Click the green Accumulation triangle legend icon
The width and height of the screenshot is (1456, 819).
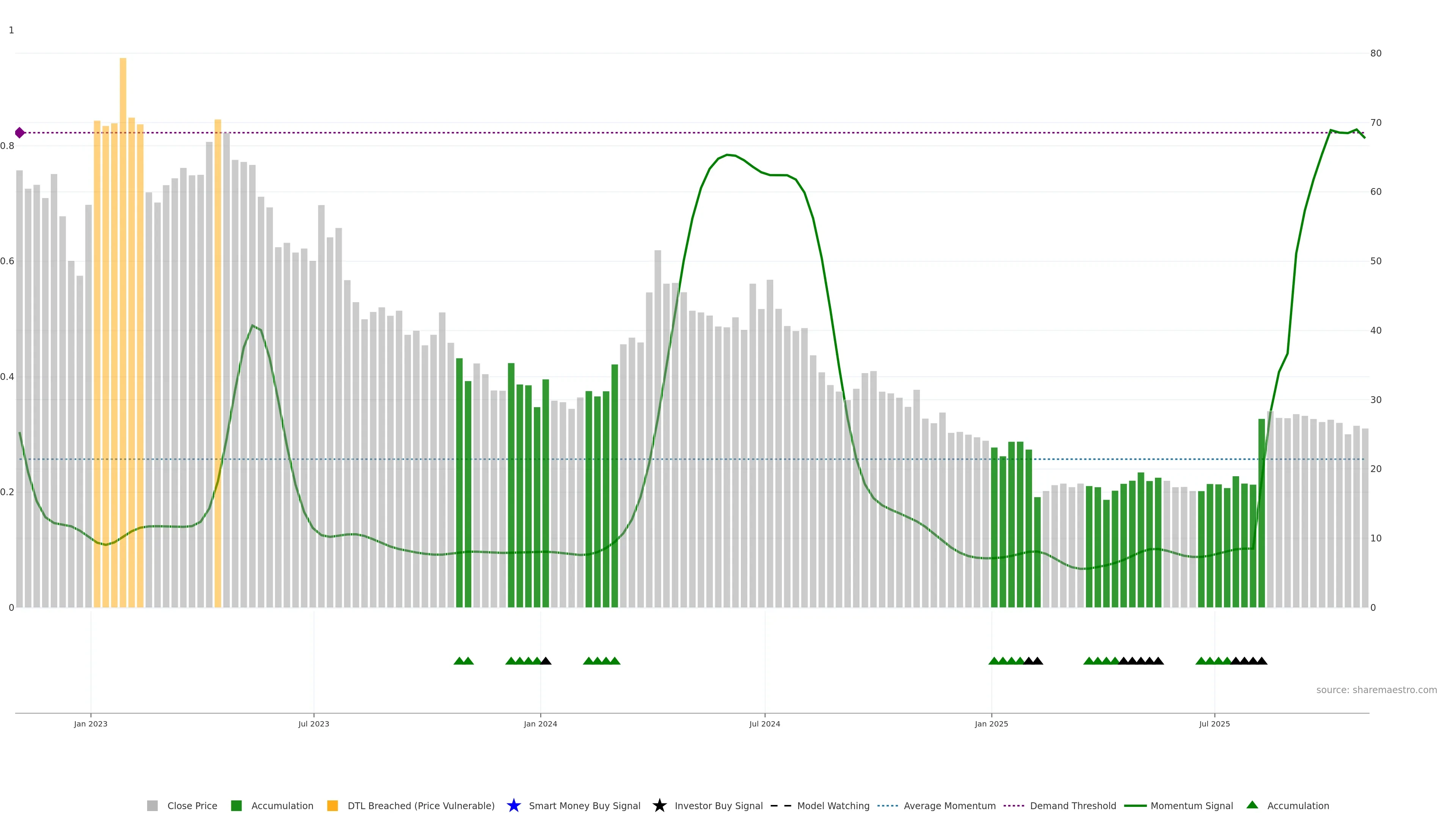(1252, 805)
